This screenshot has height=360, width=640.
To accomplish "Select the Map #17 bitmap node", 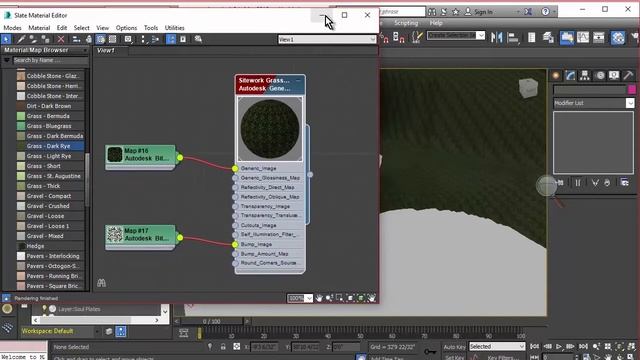I will click(x=141, y=236).
